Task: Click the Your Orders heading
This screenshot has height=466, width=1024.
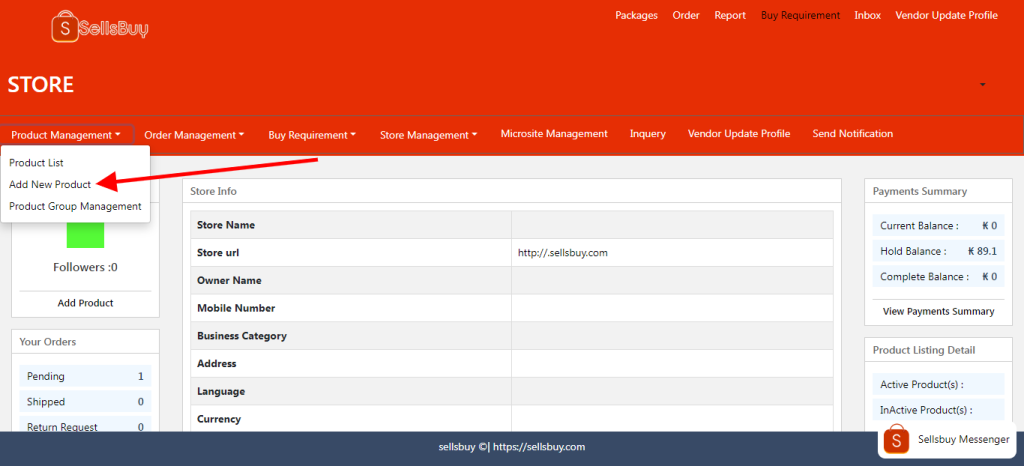Action: [x=48, y=341]
